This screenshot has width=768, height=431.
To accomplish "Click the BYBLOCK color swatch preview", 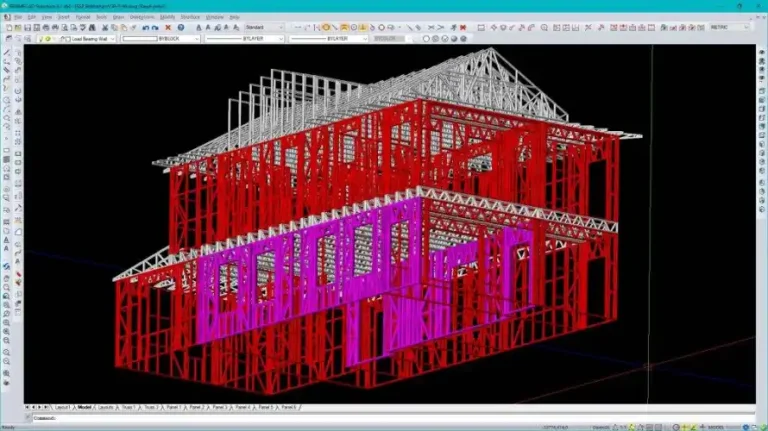I will (x=139, y=38).
